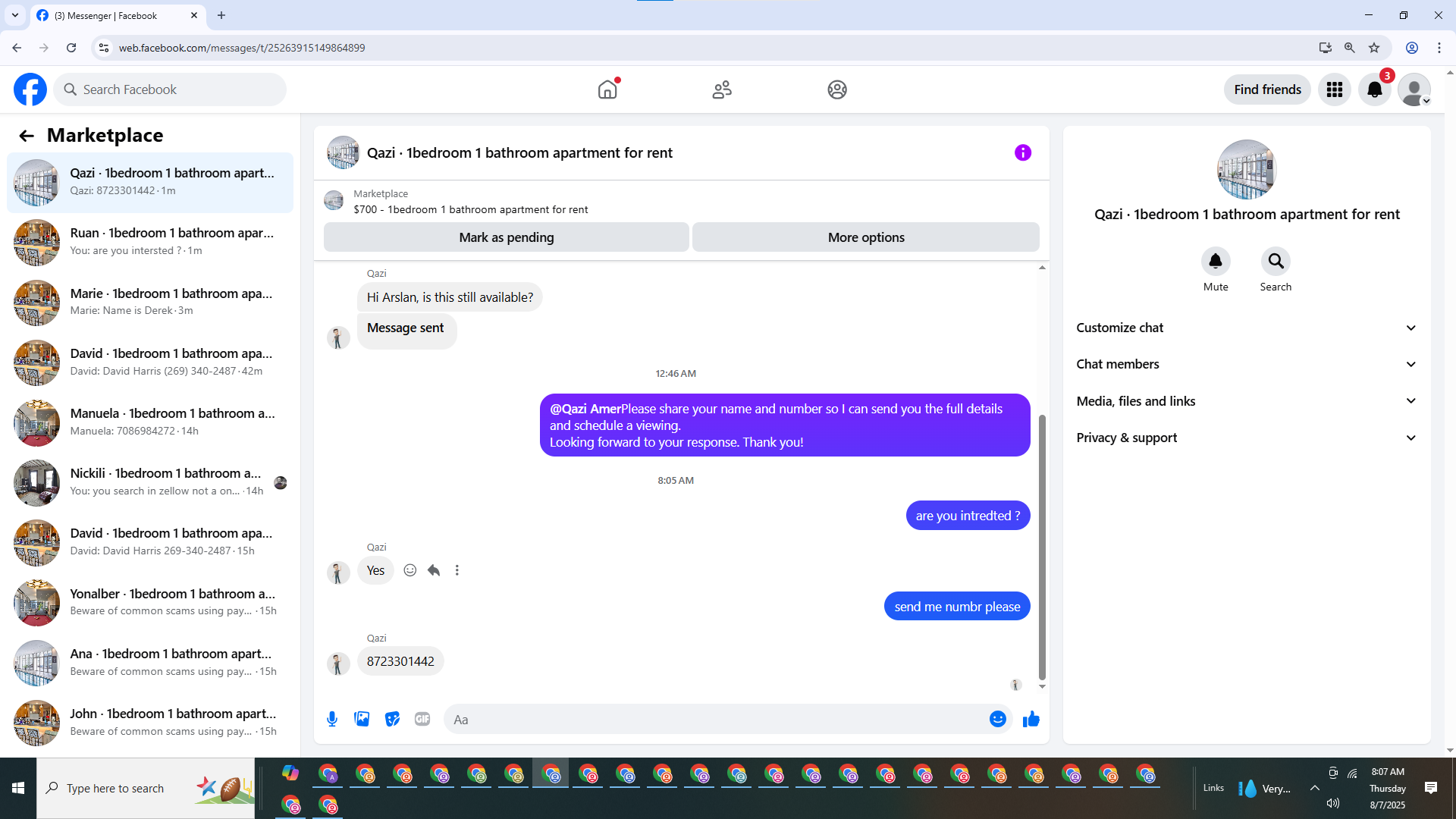Click the browser address bar URL

point(242,48)
